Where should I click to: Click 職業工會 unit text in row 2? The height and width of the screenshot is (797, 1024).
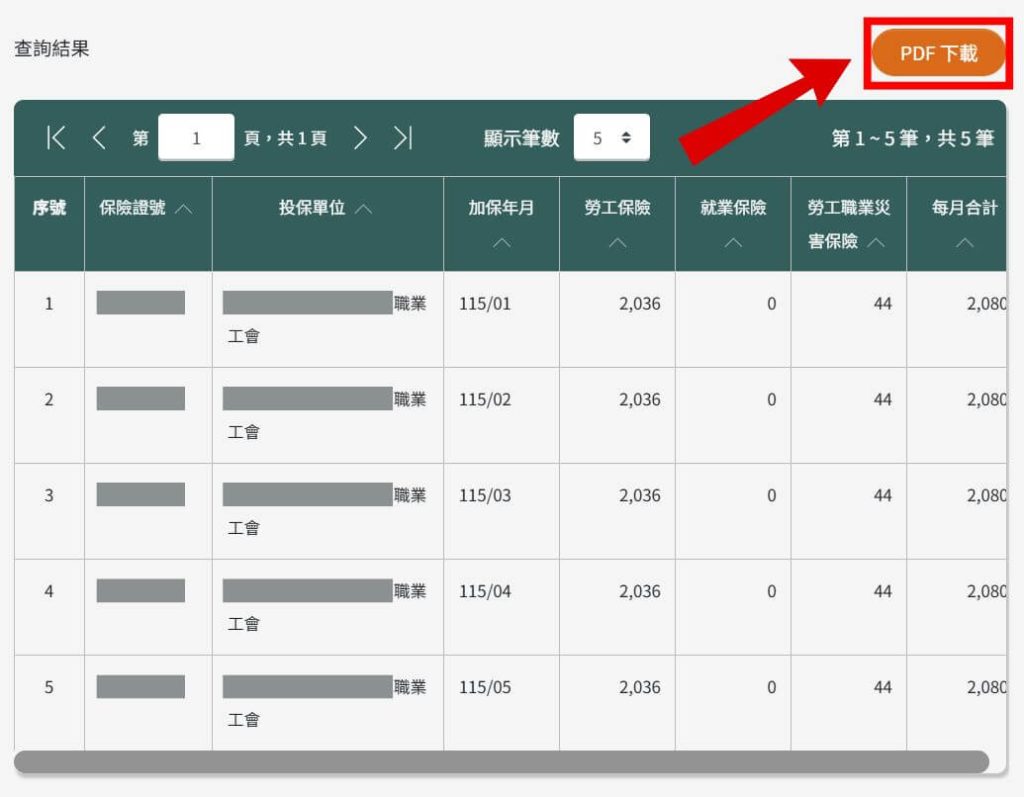click(x=327, y=415)
